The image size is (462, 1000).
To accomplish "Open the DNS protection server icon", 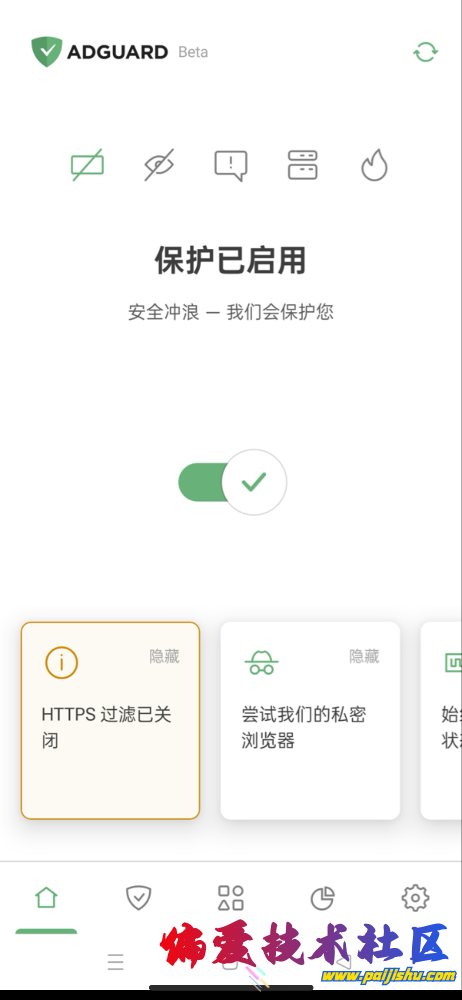I will point(302,165).
